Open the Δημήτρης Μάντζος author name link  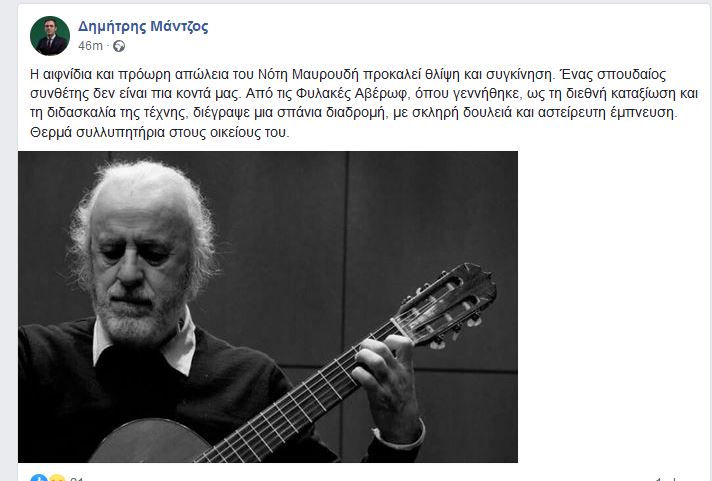143,27
